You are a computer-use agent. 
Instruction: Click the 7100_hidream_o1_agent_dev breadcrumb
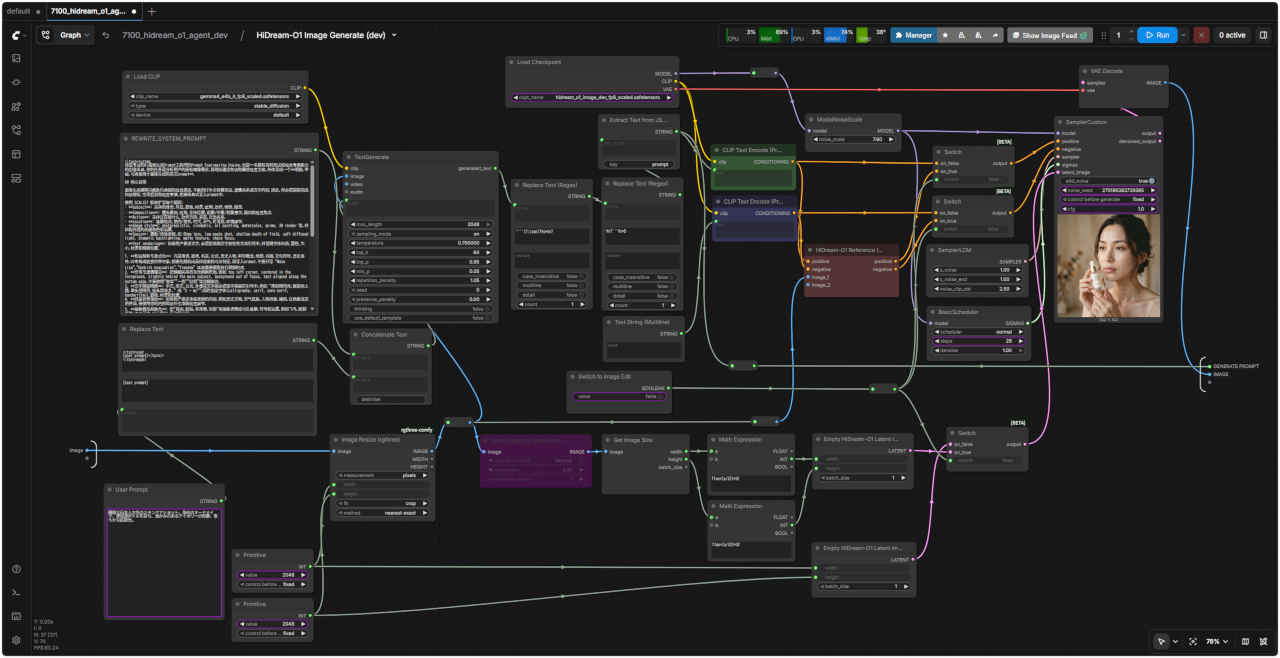pos(175,35)
